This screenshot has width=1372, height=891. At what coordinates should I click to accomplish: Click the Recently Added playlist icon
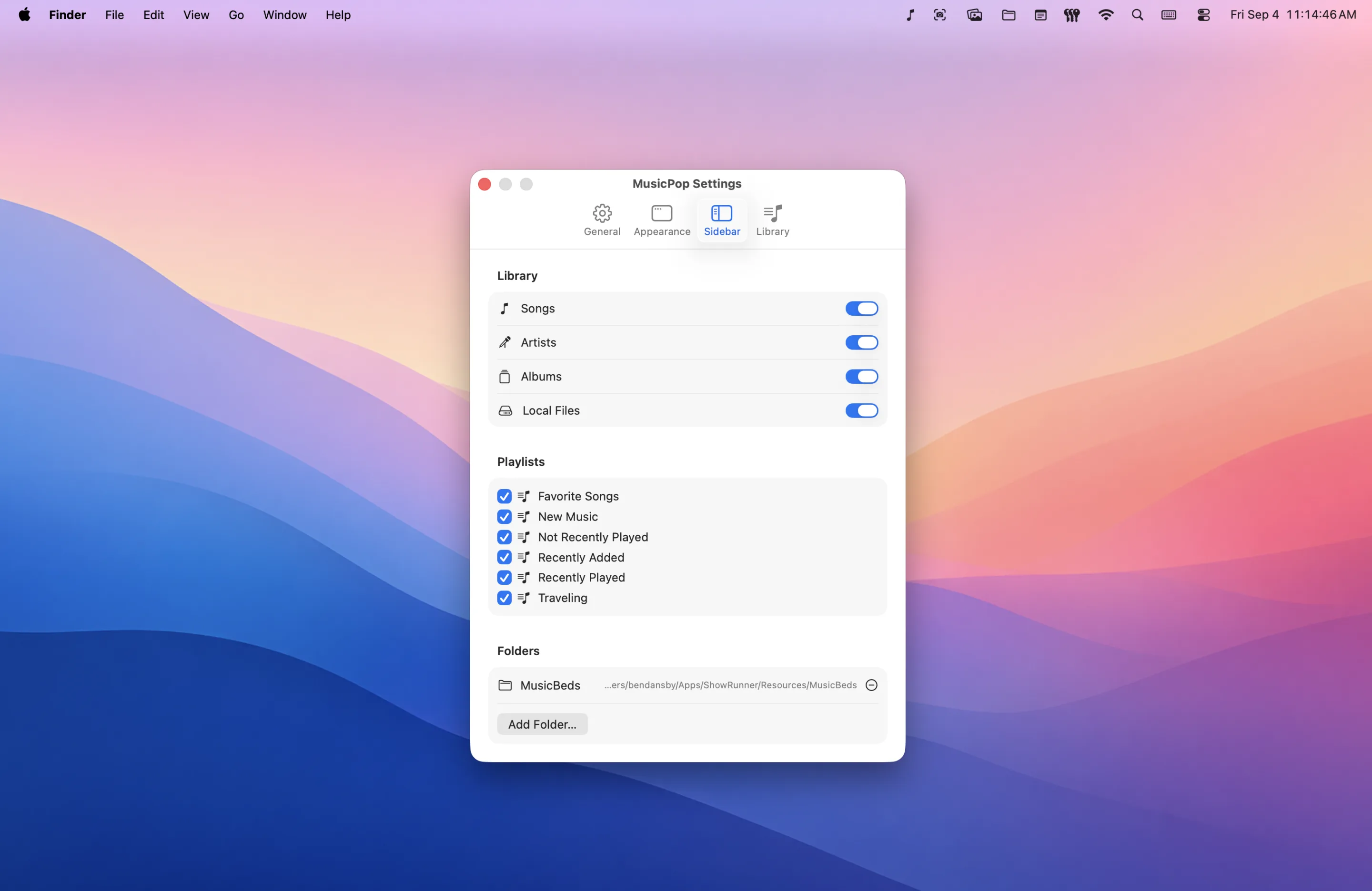pos(524,557)
